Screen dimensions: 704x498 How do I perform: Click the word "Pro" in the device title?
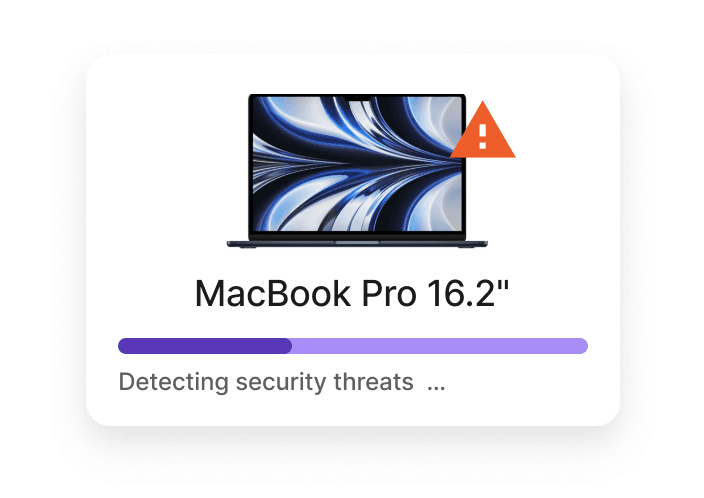(x=389, y=294)
